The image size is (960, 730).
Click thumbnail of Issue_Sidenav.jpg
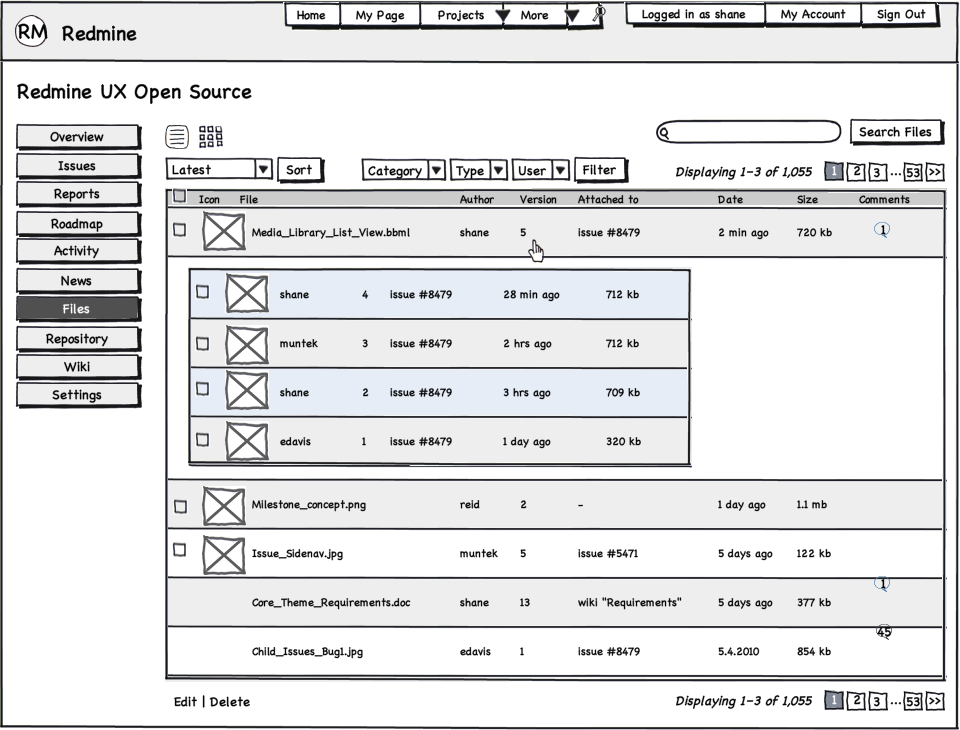click(x=223, y=555)
